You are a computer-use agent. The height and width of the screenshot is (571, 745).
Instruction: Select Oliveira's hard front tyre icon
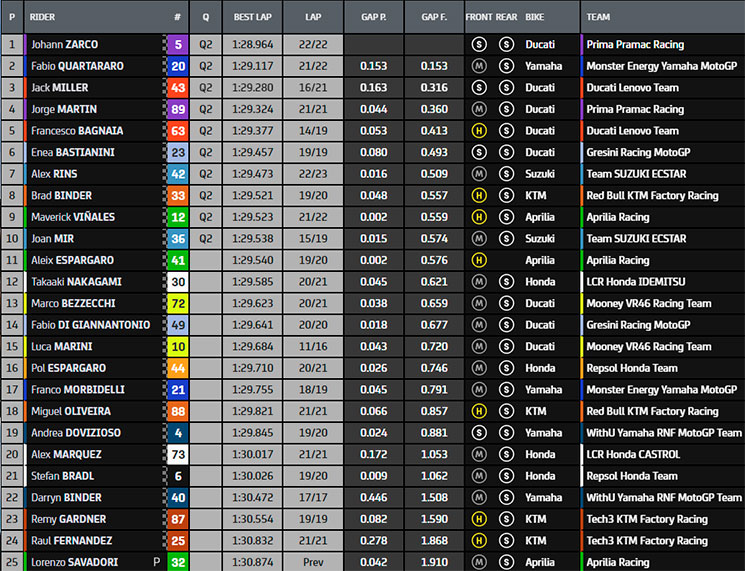pos(479,411)
